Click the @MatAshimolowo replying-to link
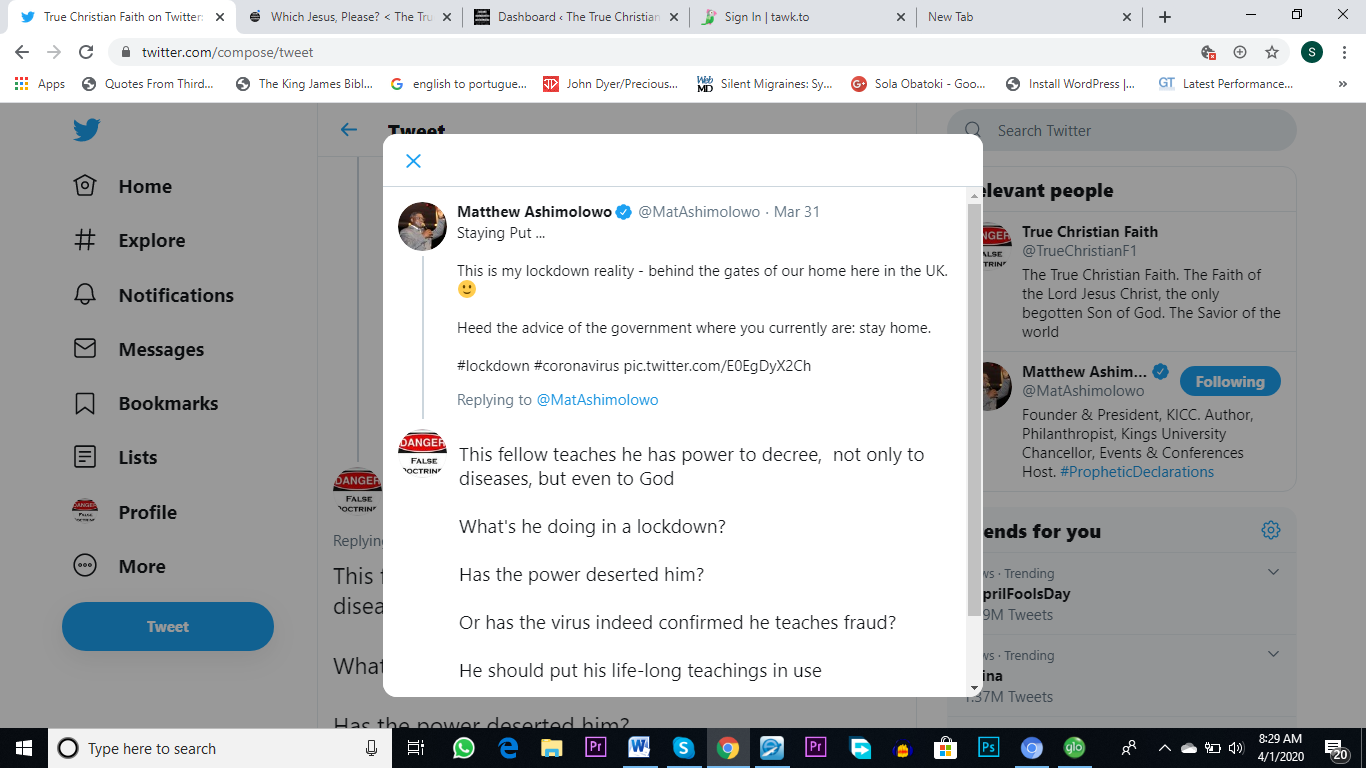The height and width of the screenshot is (768, 1366). point(597,400)
